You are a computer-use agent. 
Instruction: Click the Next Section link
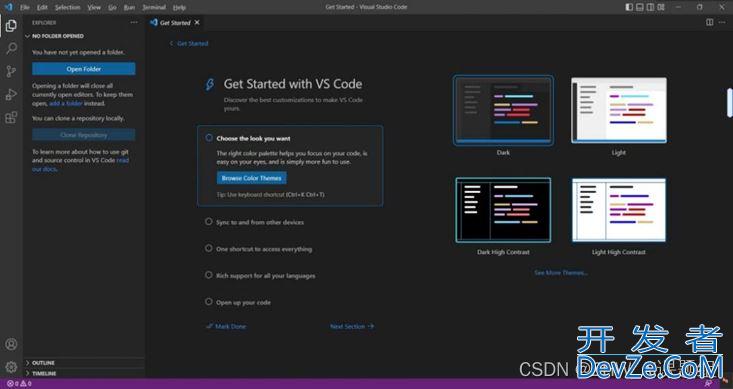[352, 326]
